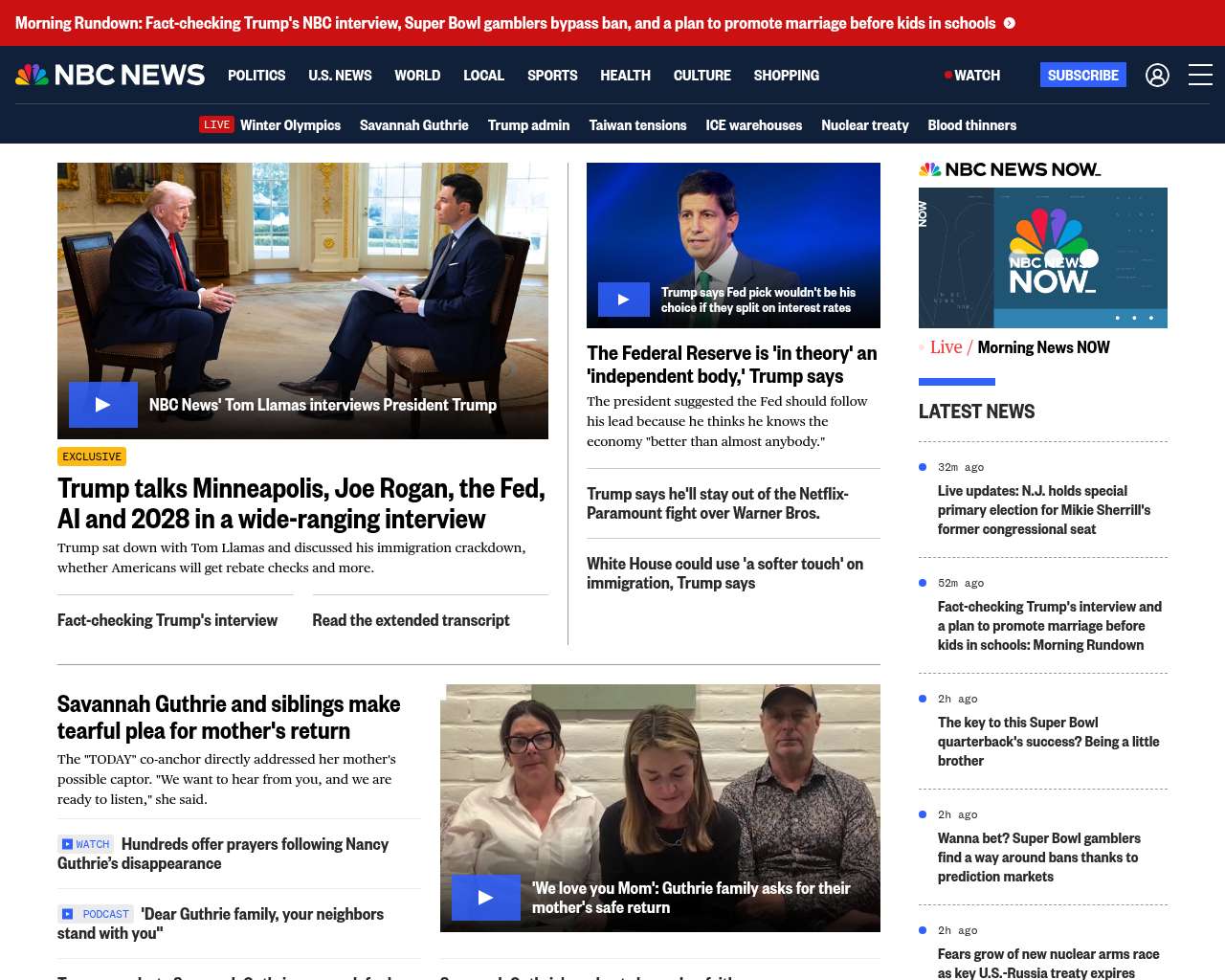Open 'Dear Guthrie family' podcast link
The height and width of the screenshot is (980, 1225).
pyautogui.click(x=220, y=924)
